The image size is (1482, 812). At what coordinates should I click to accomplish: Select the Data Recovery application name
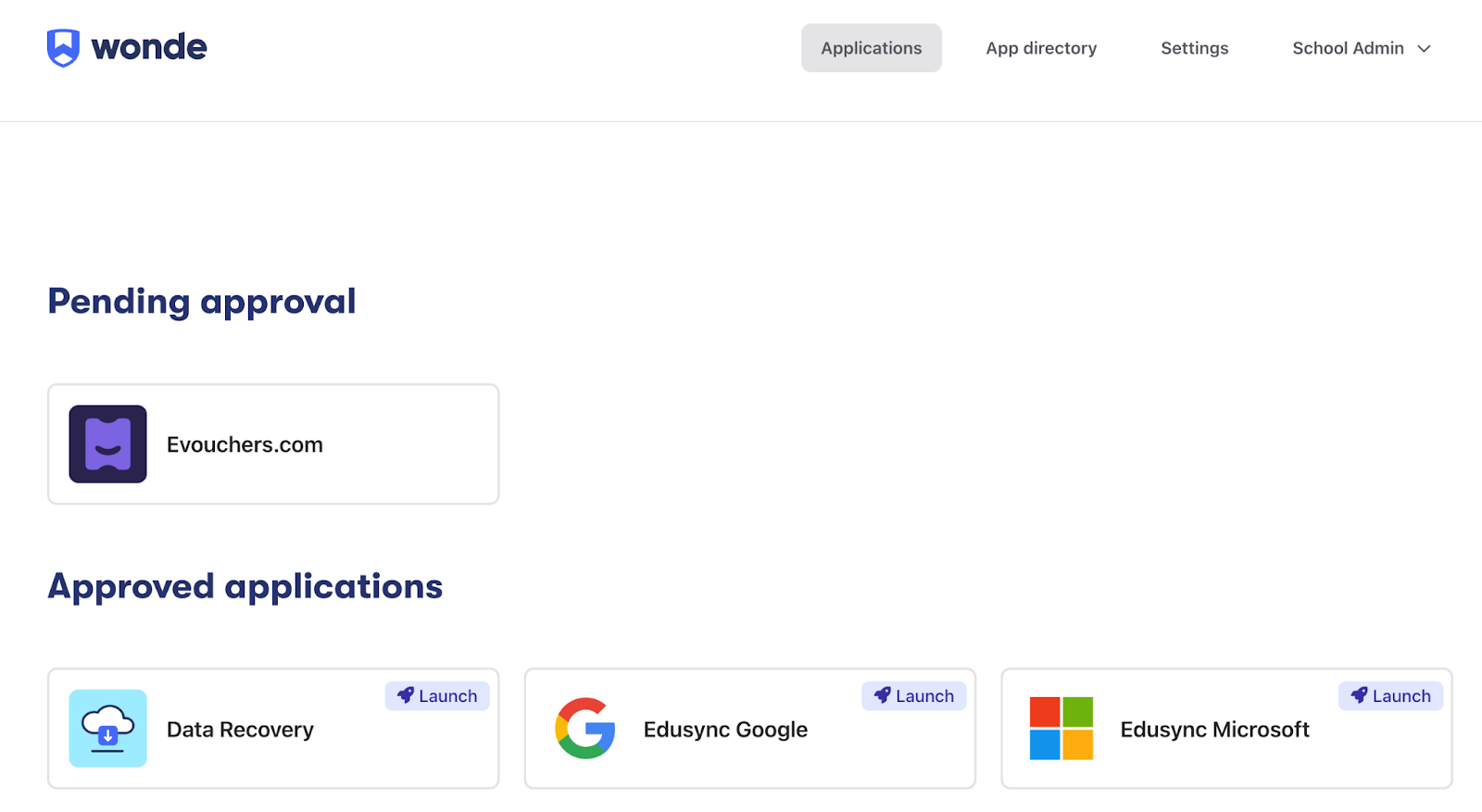pos(240,730)
